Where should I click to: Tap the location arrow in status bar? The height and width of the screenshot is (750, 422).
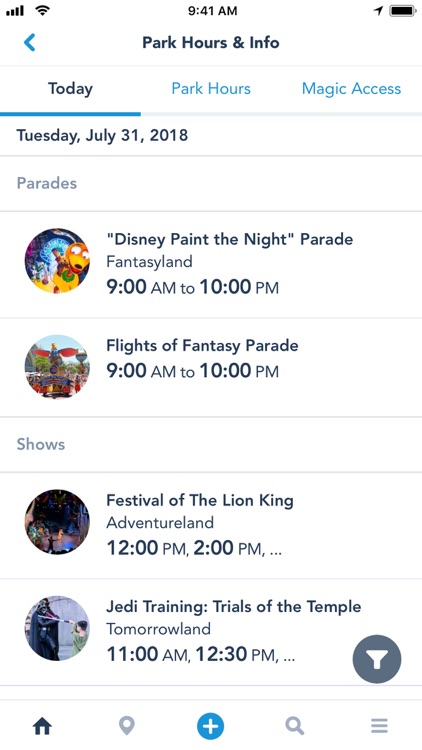point(378,11)
